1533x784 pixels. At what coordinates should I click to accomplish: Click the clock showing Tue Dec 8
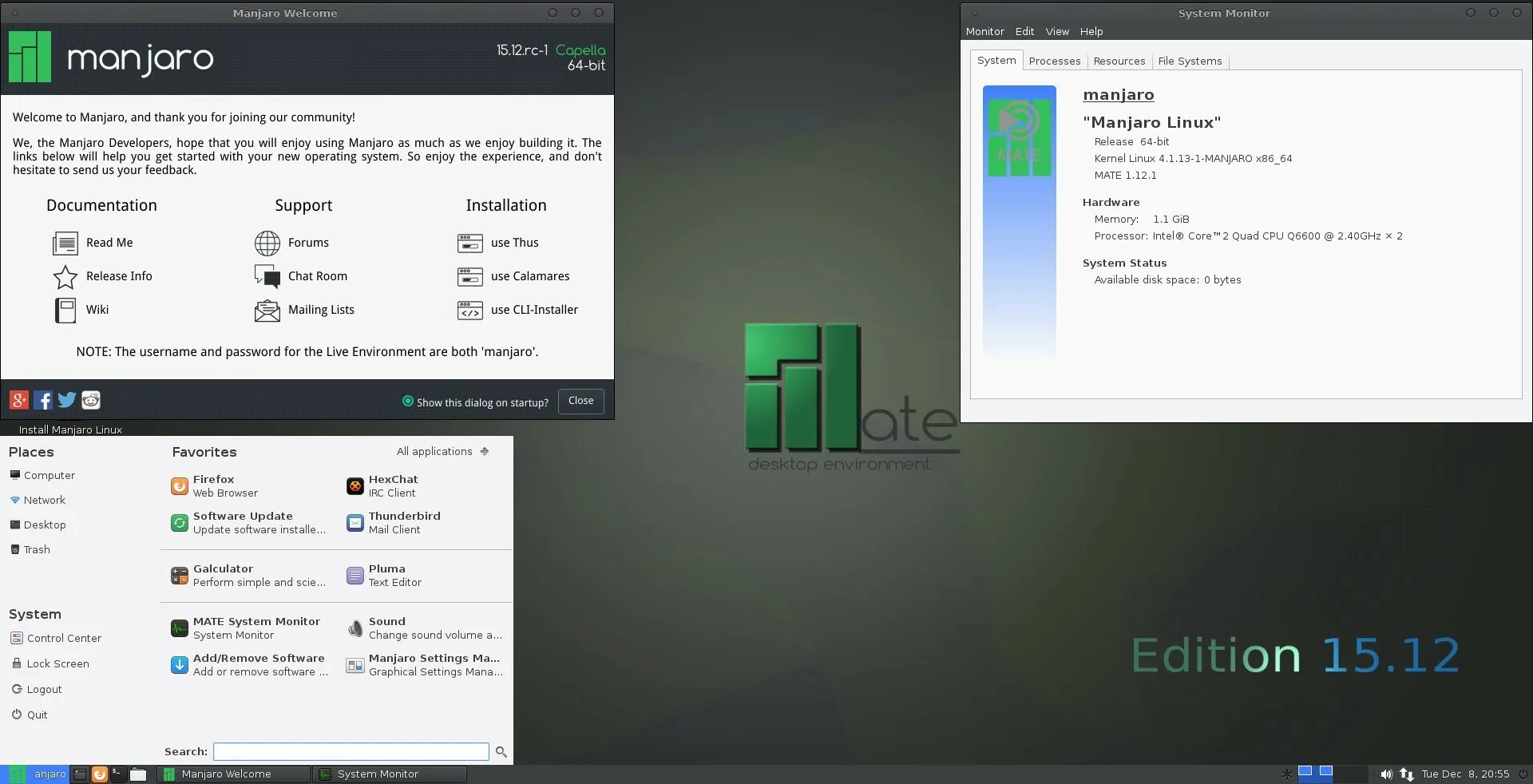[1465, 774]
